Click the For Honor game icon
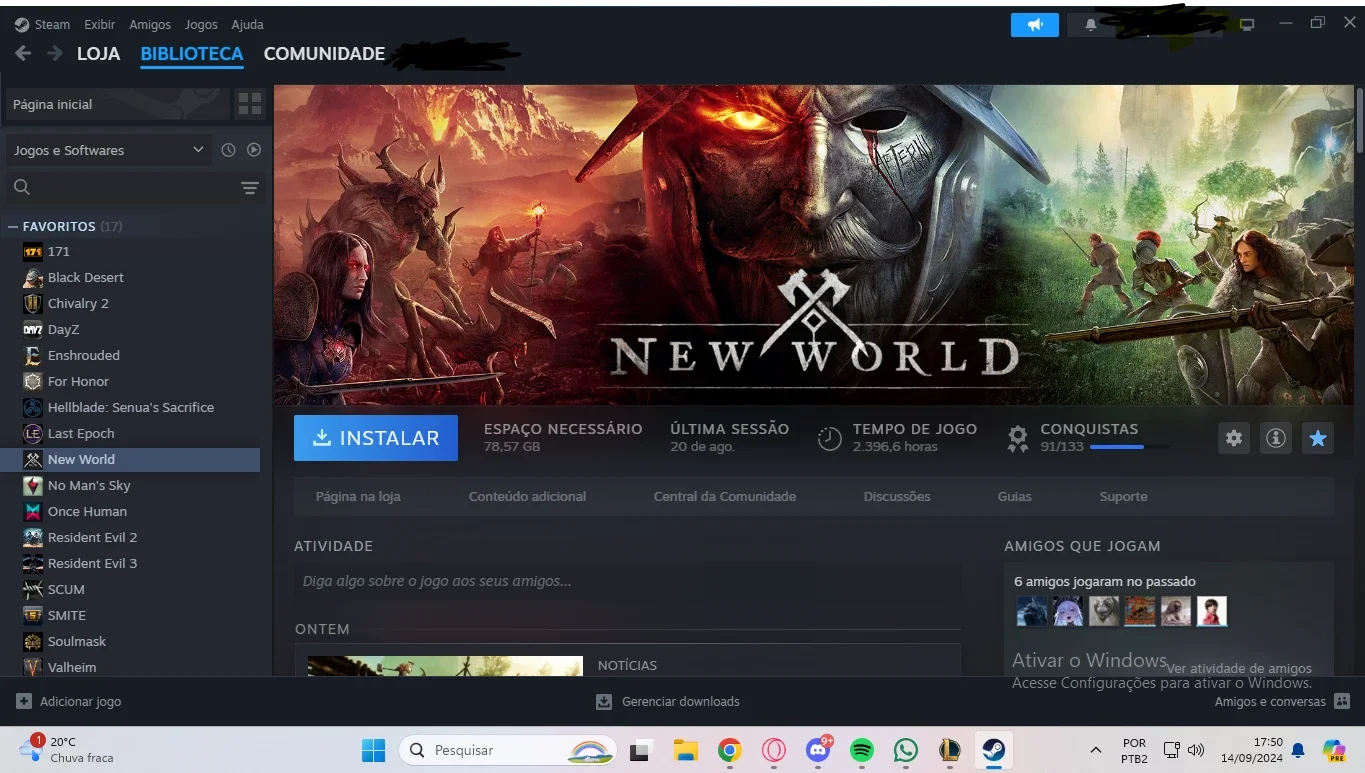Image resolution: width=1365 pixels, height=773 pixels. [33, 382]
